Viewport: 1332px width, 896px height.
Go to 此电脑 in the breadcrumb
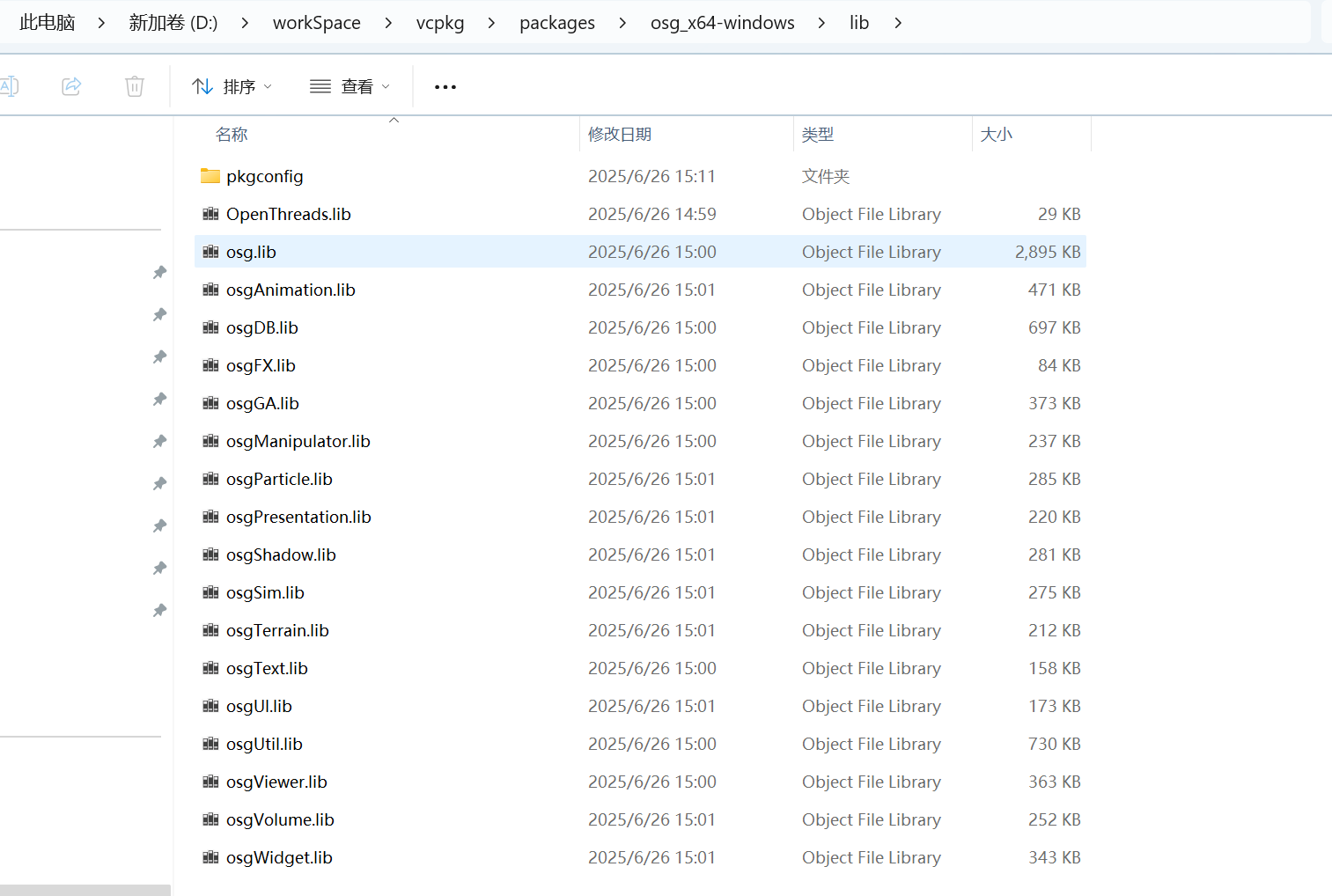click(x=48, y=23)
